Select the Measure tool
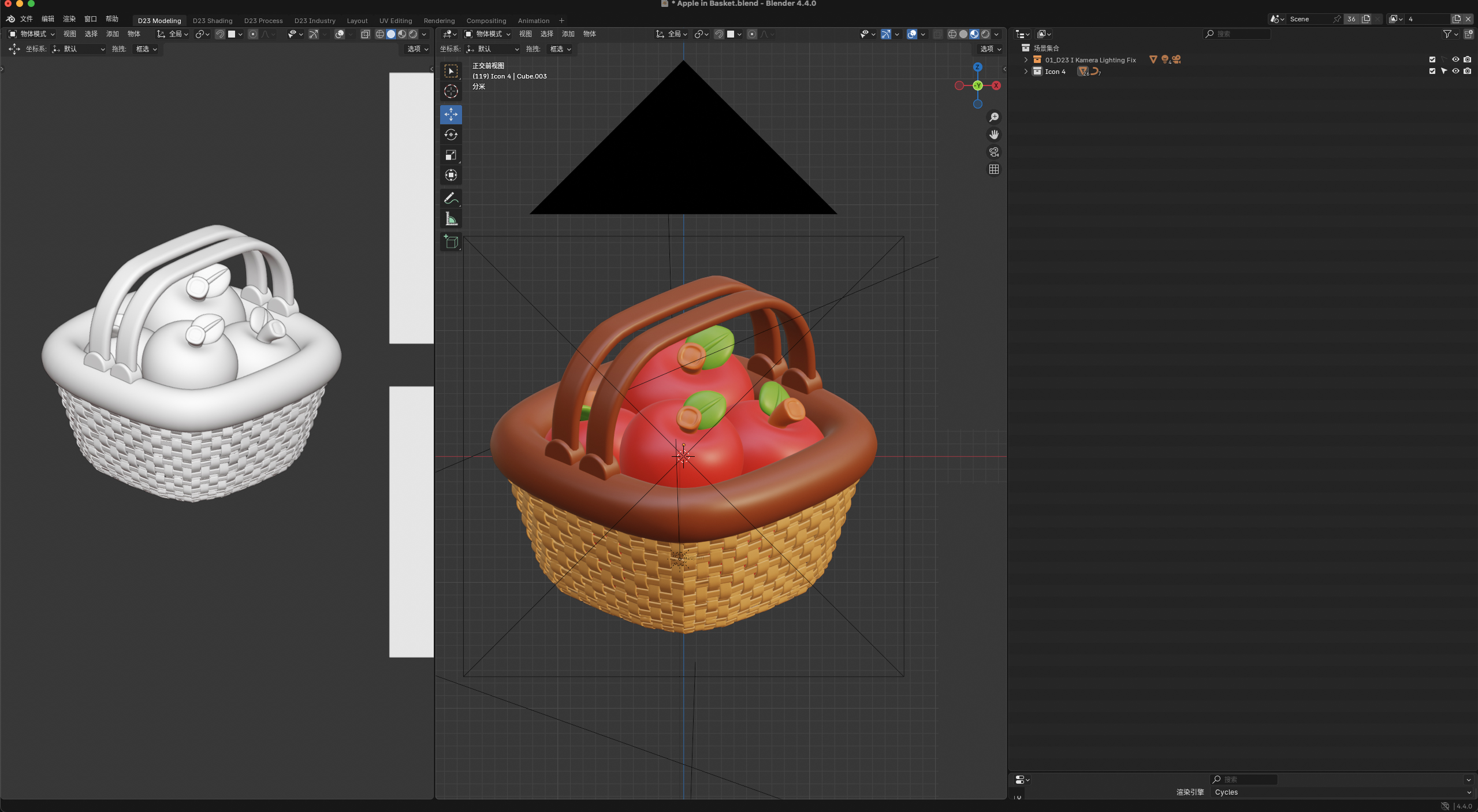This screenshot has height=812, width=1478. click(451, 219)
